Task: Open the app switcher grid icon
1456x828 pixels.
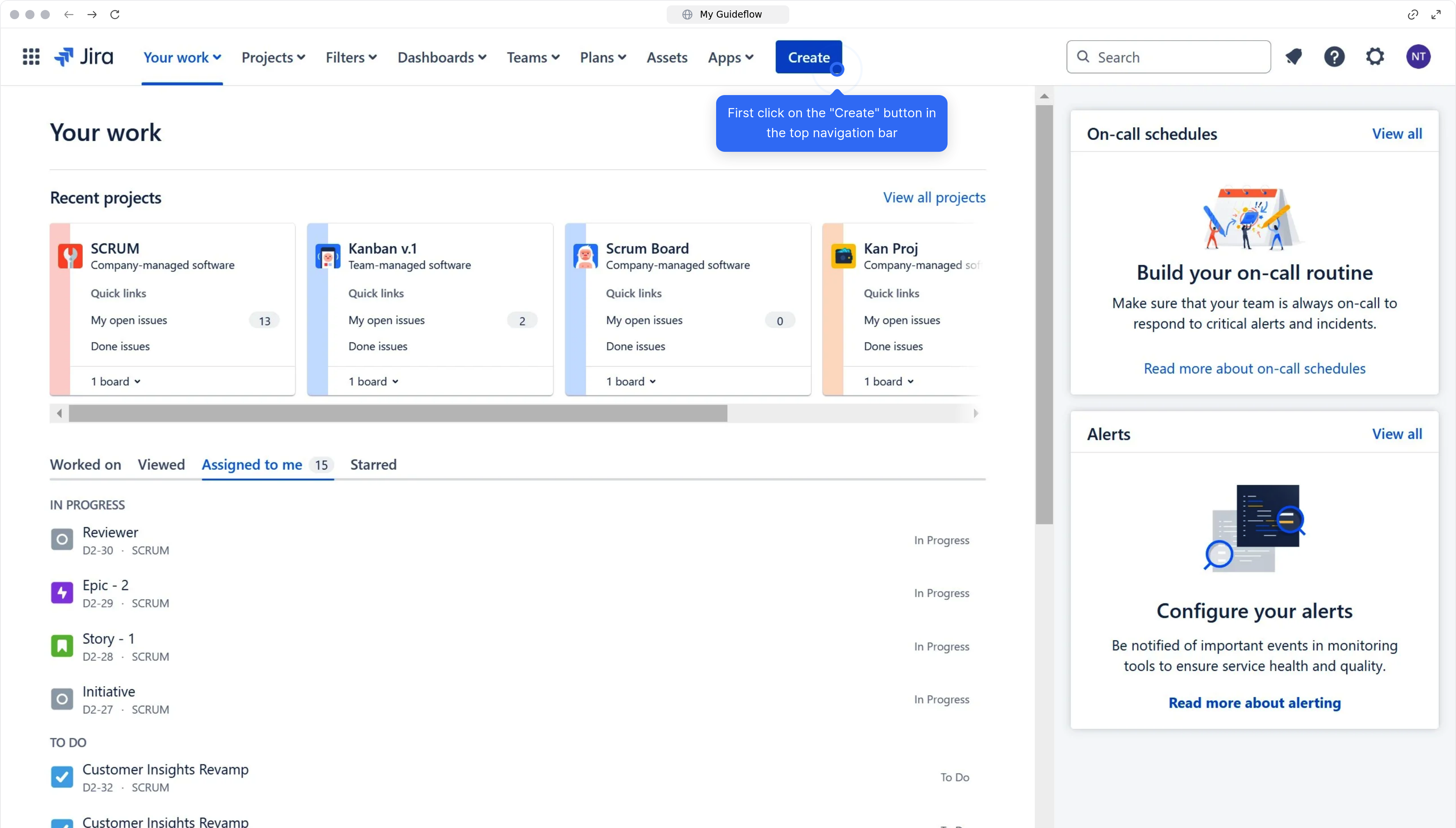Action: point(30,56)
